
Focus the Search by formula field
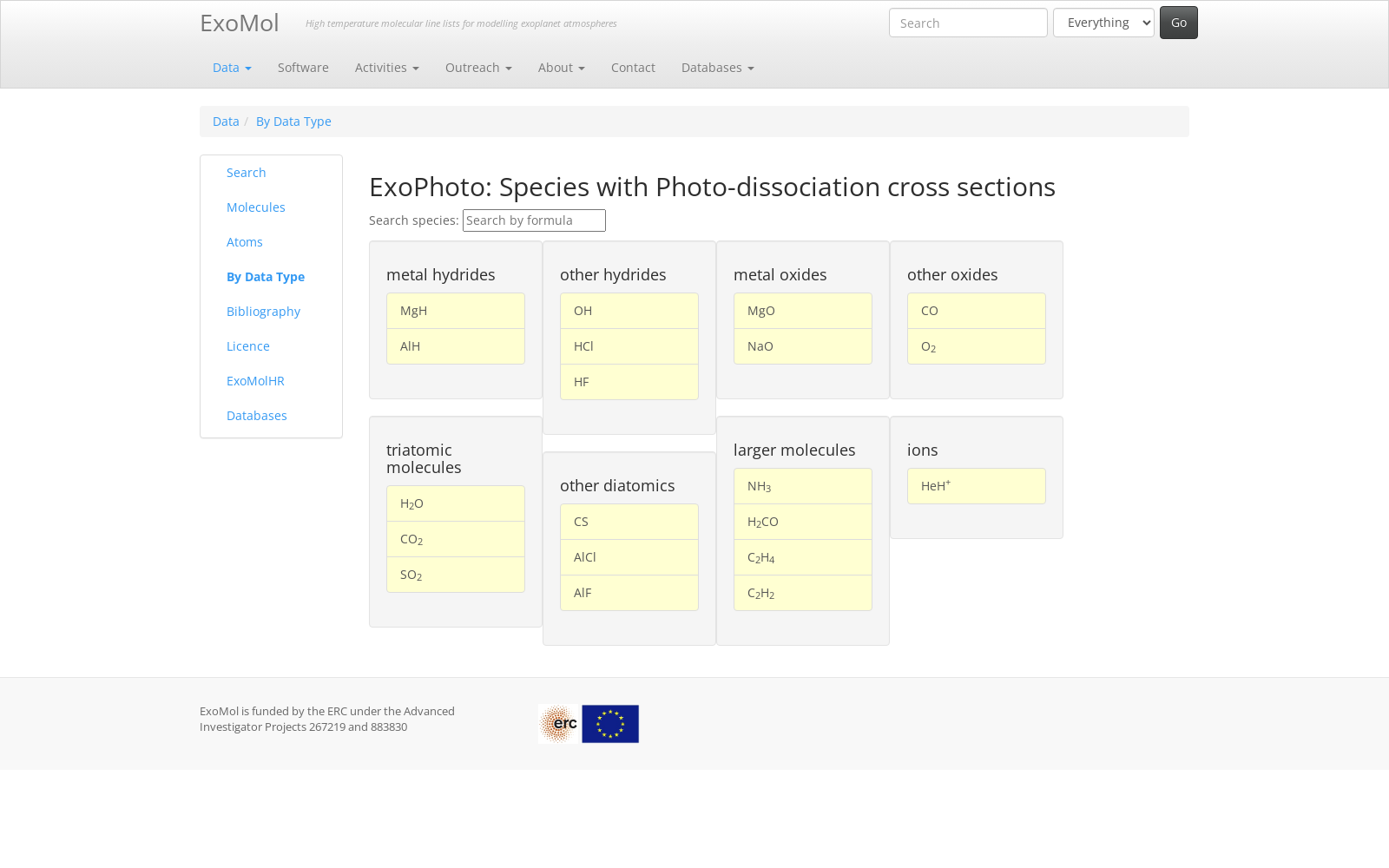coord(534,220)
